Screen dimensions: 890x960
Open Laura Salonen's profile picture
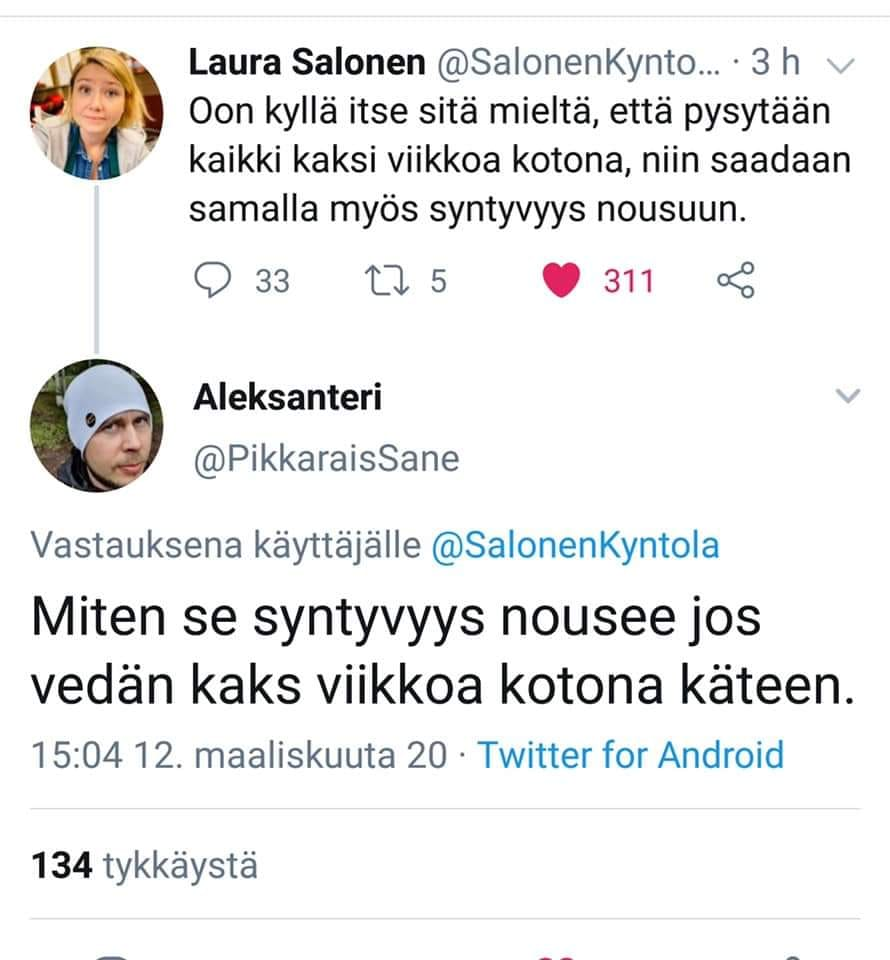click(96, 112)
